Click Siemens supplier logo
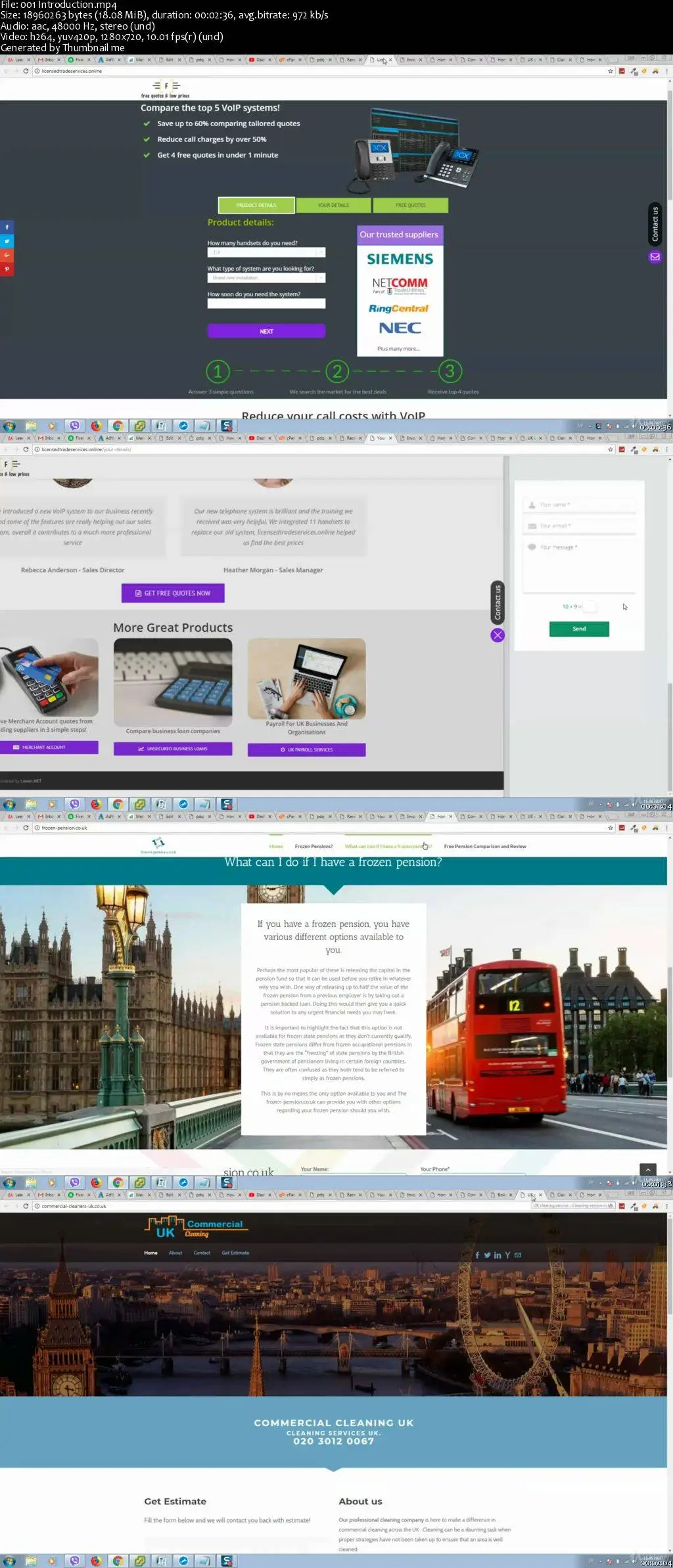 [x=400, y=259]
